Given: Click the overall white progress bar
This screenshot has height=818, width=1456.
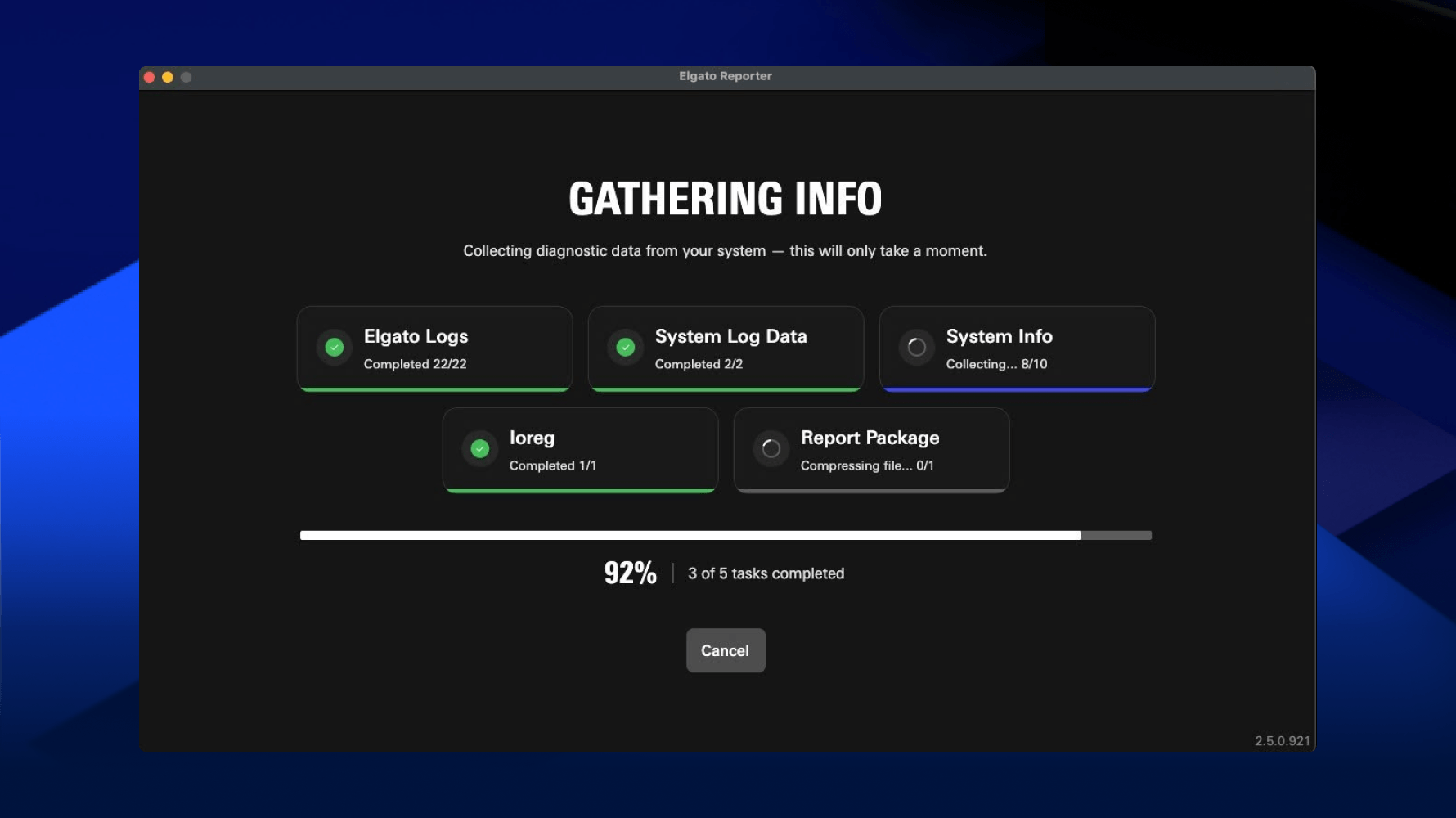Looking at the screenshot, I should (726, 535).
